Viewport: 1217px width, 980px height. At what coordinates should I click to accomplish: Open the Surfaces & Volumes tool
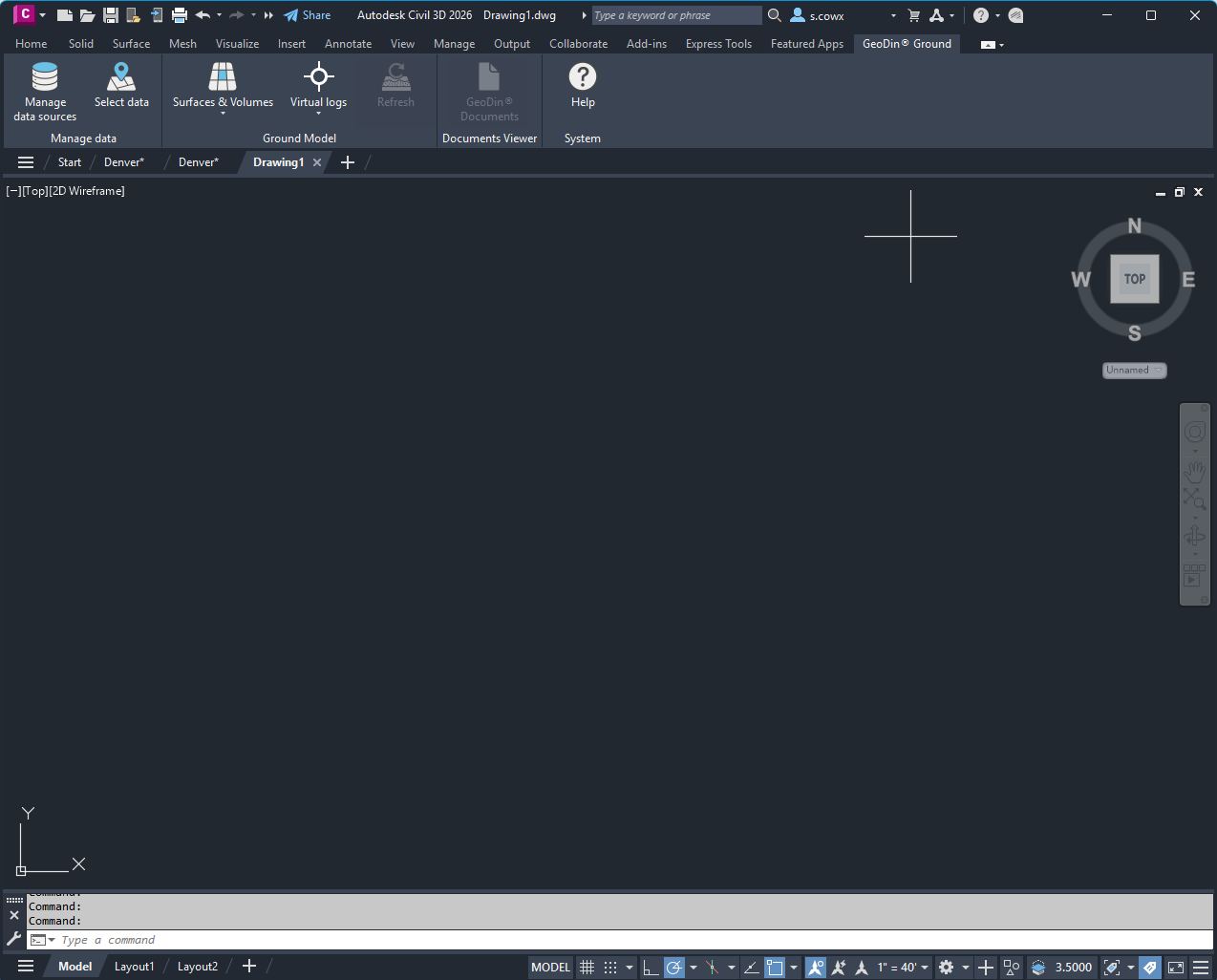[223, 86]
